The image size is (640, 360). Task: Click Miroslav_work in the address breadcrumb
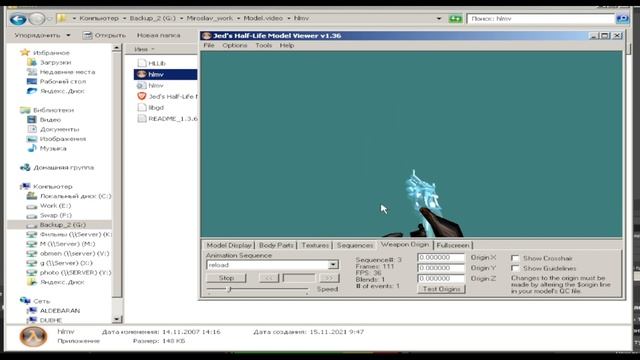(209, 18)
